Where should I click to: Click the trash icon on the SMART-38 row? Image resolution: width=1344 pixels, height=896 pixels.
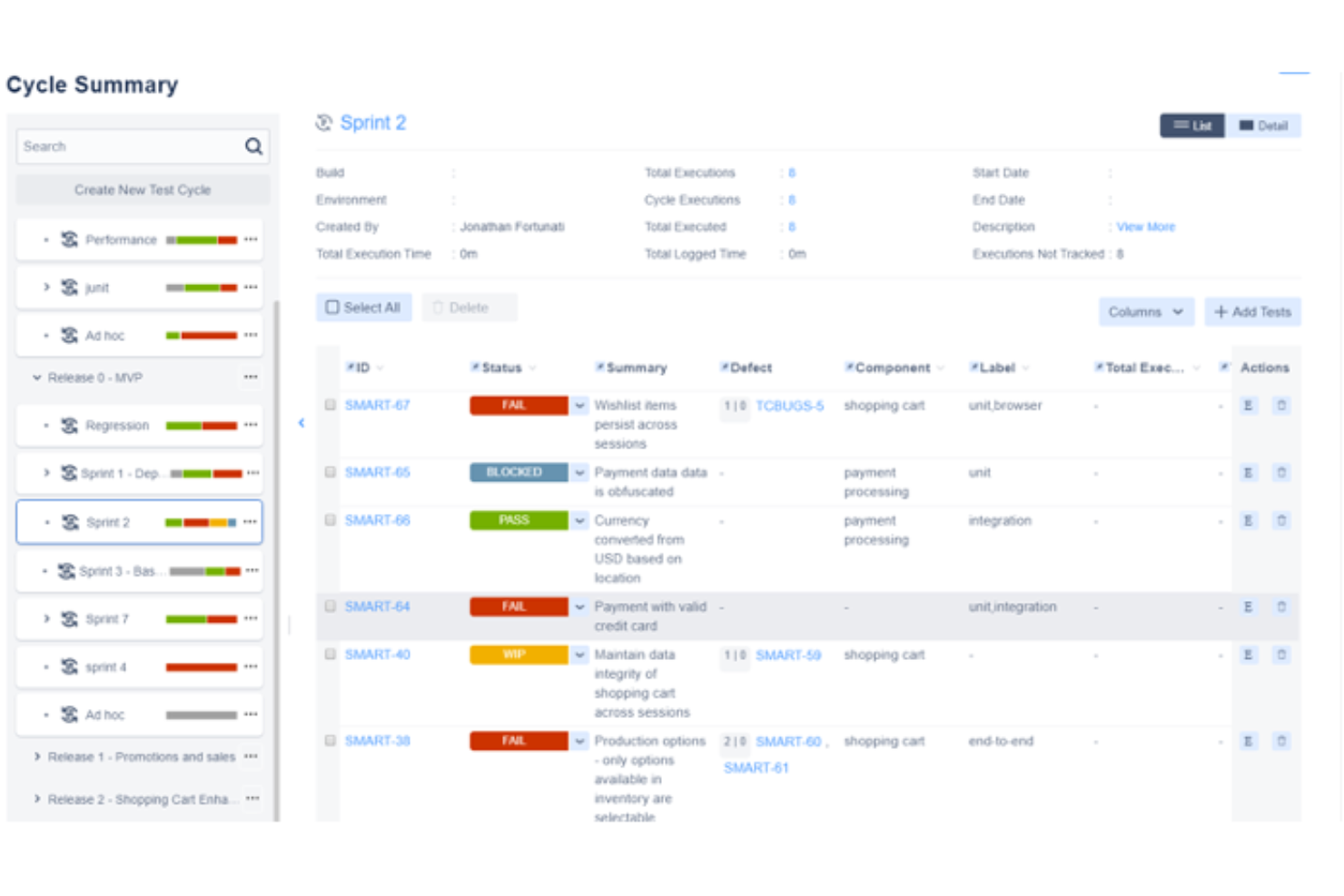(1281, 741)
